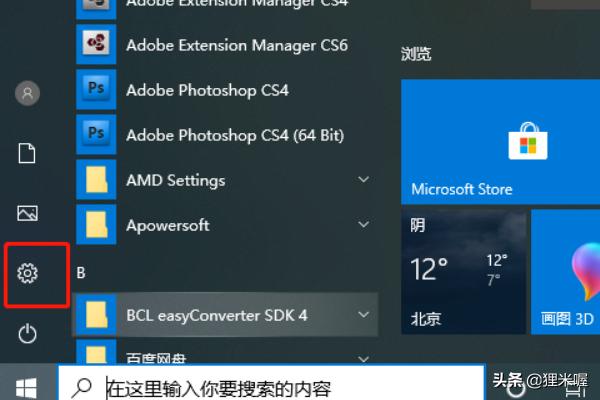Open the 百度网盘 folder entry
The image size is (600, 400).
(155, 357)
